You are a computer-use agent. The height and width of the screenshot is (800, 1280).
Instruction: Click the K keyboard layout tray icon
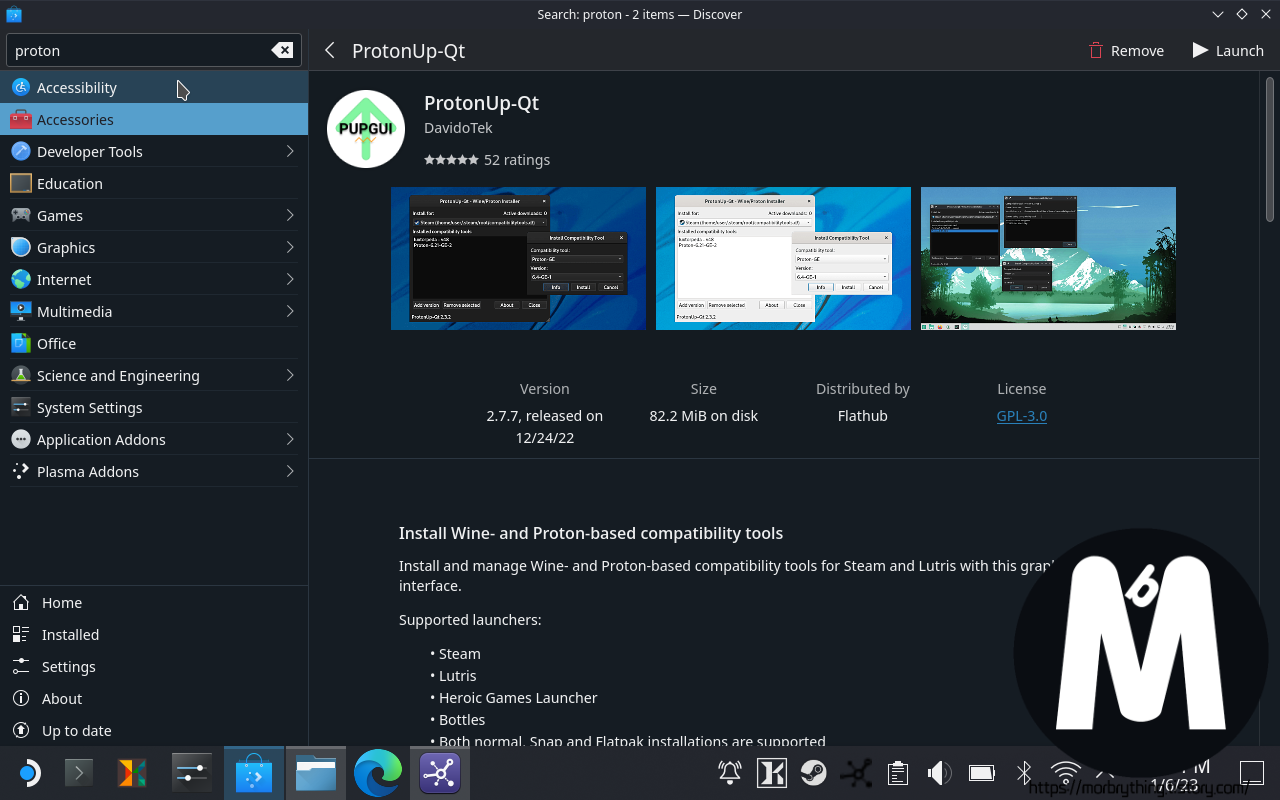click(x=771, y=773)
